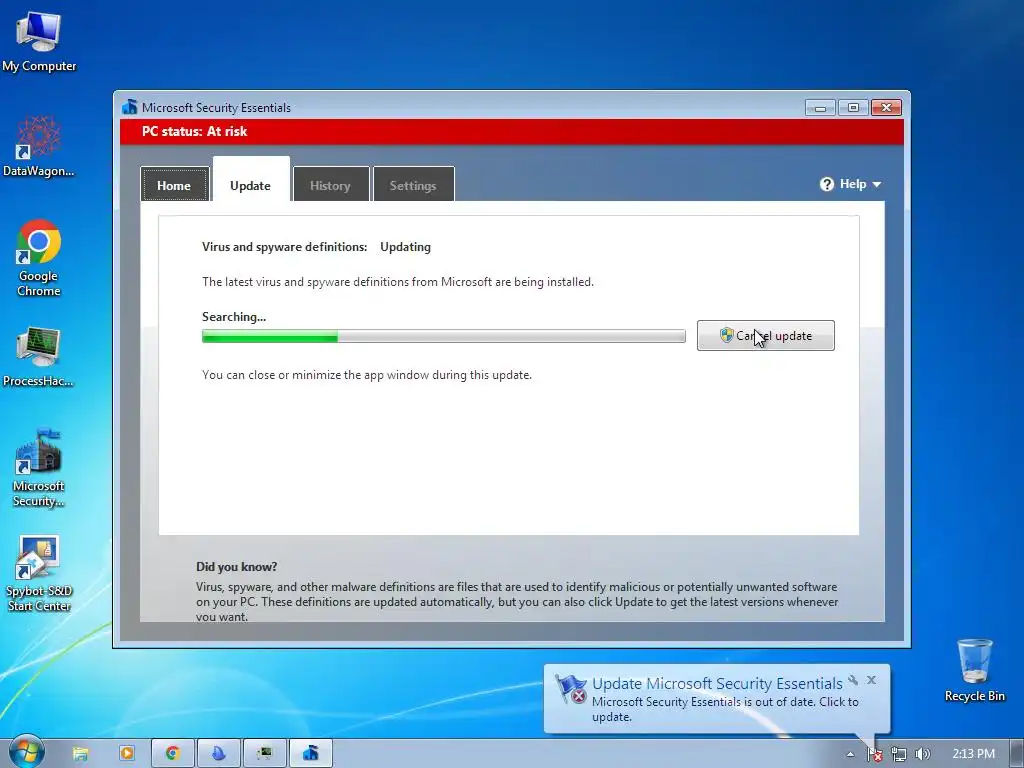The height and width of the screenshot is (768, 1024).
Task: Open Windows Explorer from the taskbar
Action: 80,754
